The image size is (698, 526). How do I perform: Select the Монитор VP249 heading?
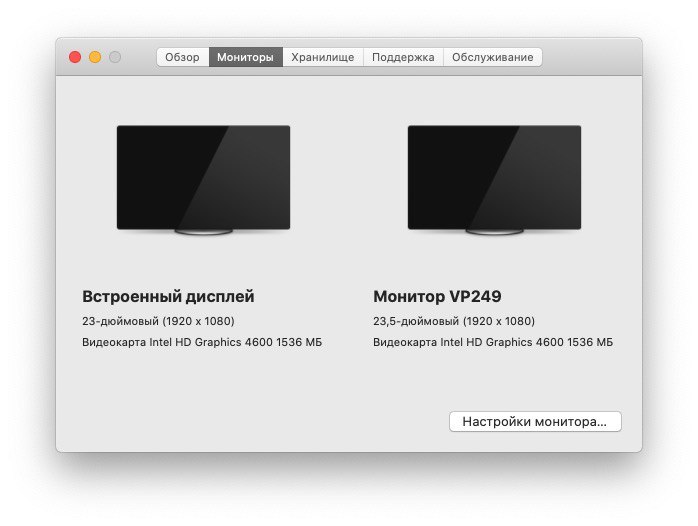tap(437, 296)
